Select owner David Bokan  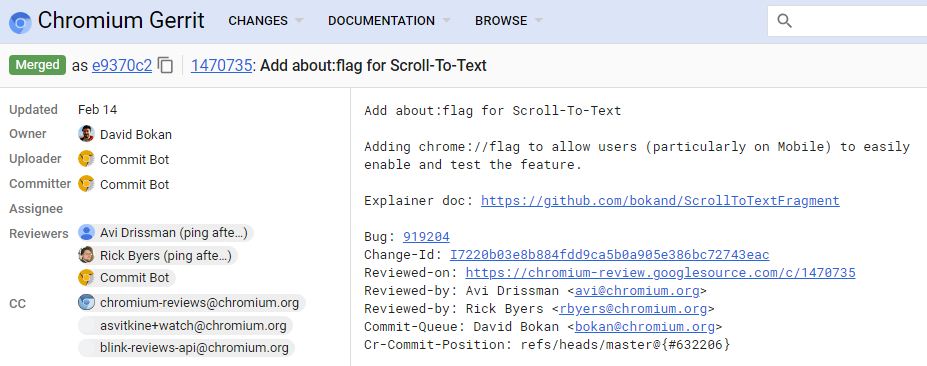[x=136, y=134]
